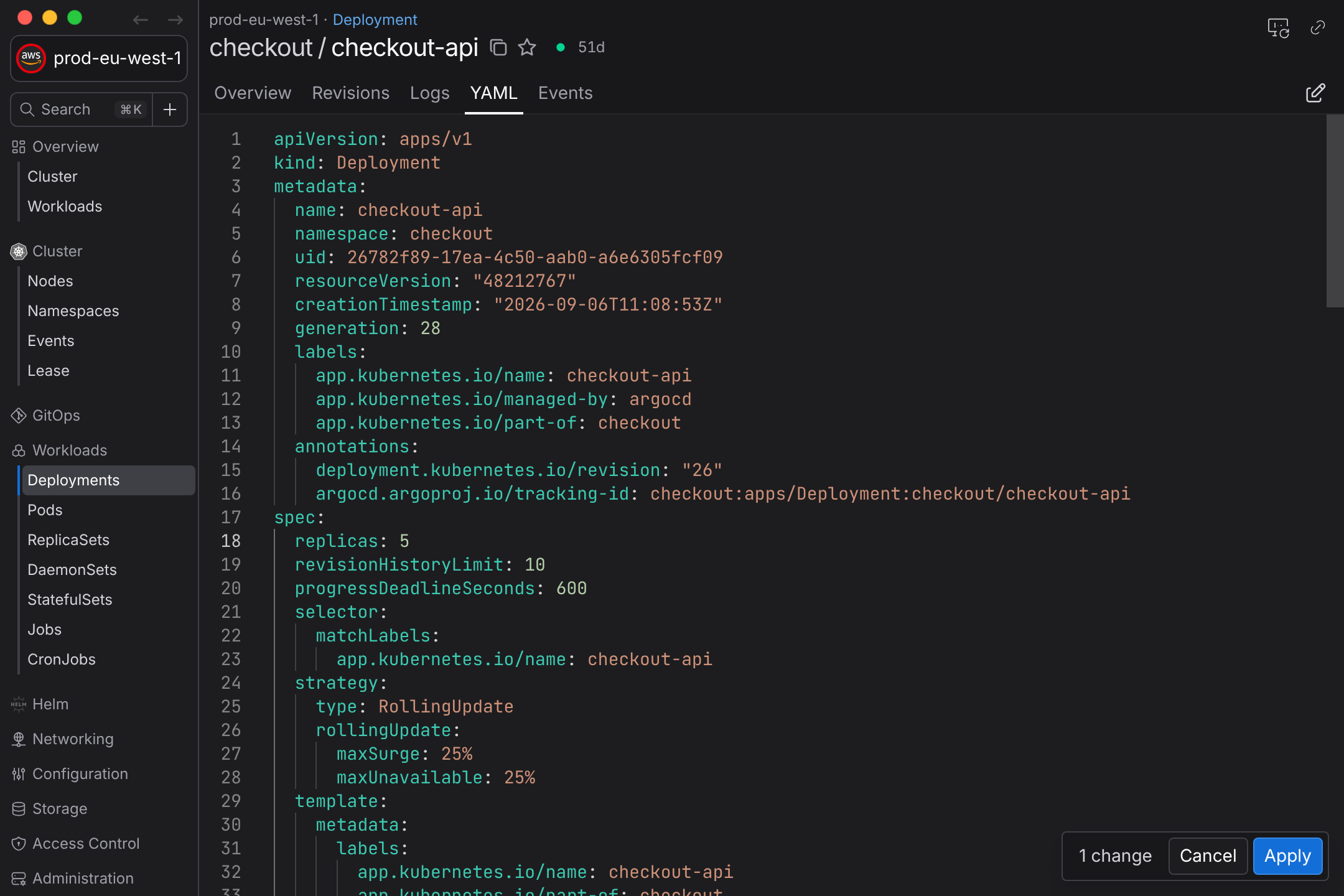
Task: Open the Pods list
Action: (45, 510)
